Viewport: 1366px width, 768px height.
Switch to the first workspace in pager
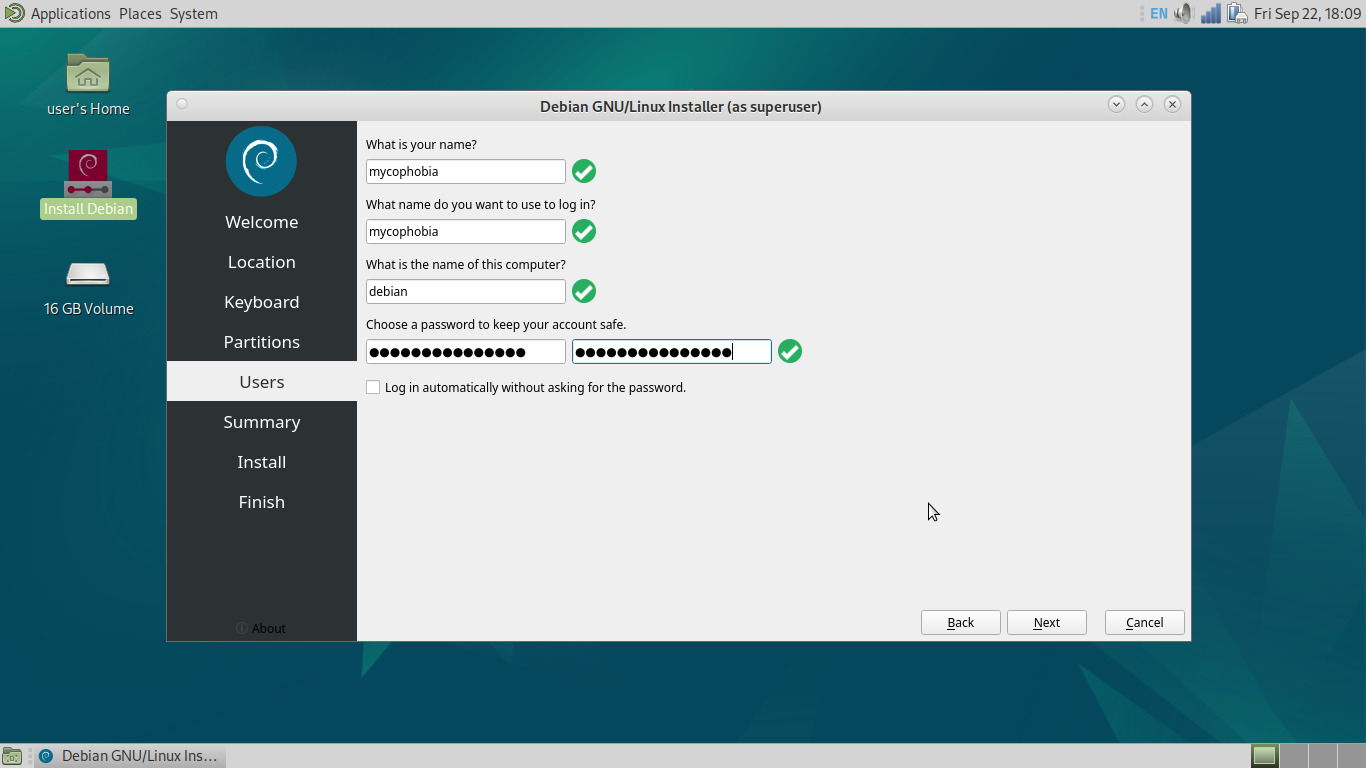click(1265, 756)
